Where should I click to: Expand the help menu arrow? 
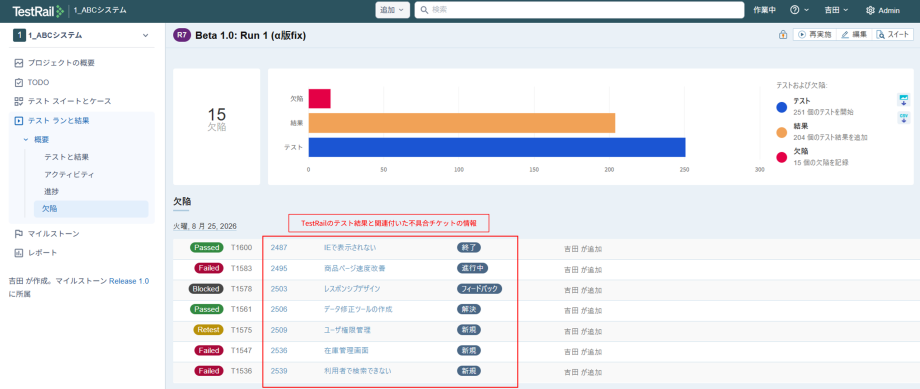click(x=806, y=10)
